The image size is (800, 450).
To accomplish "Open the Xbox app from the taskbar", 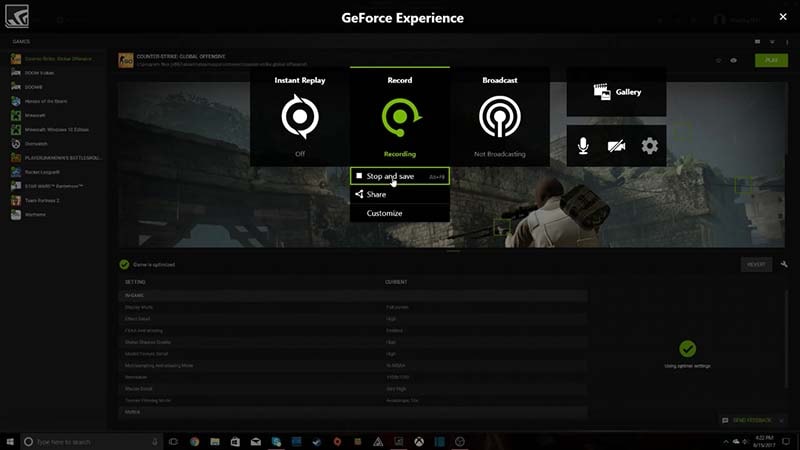I will point(419,441).
